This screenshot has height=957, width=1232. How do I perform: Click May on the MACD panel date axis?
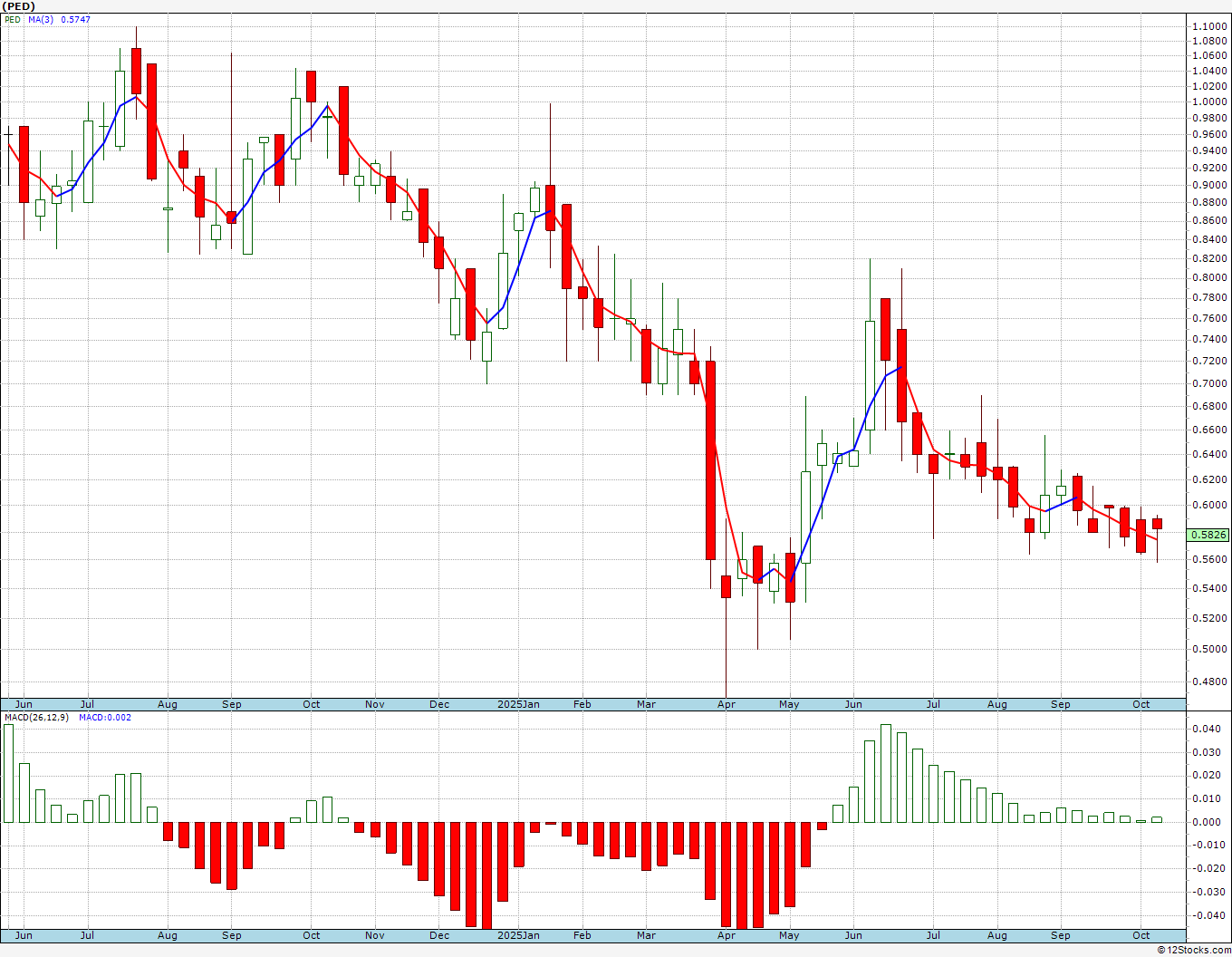click(789, 935)
